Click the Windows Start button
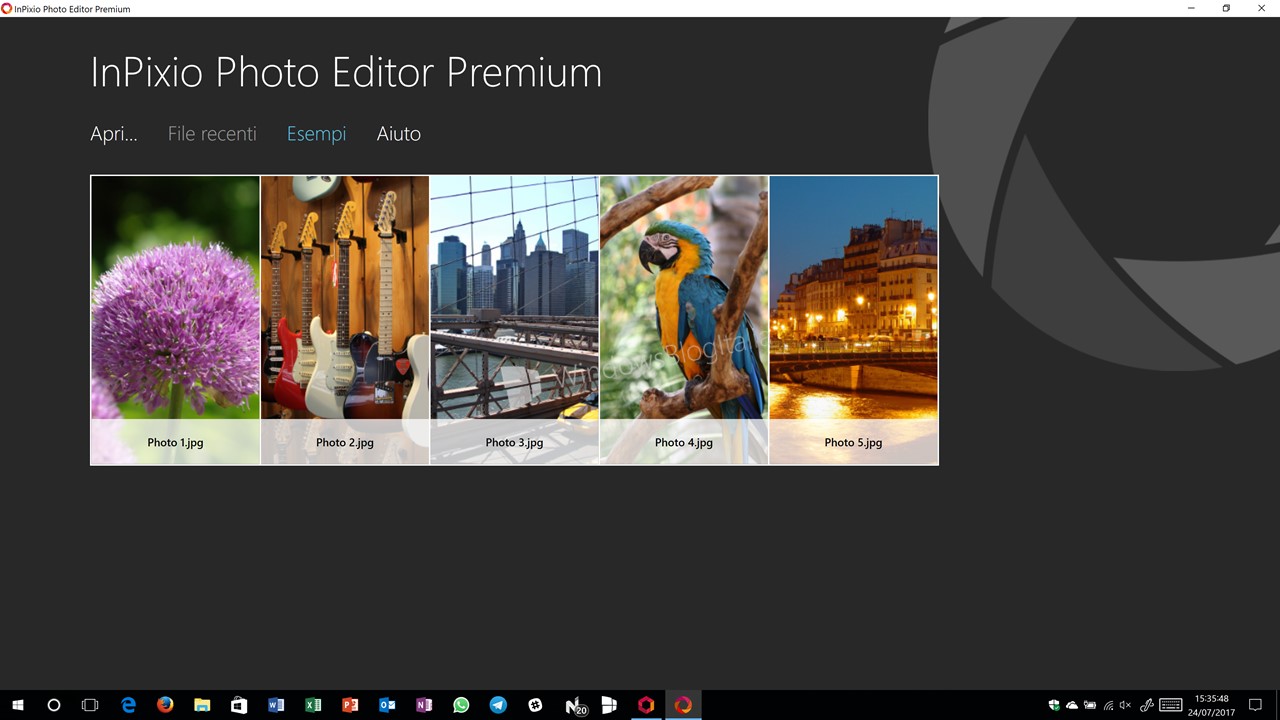The height and width of the screenshot is (720, 1280). [18, 705]
